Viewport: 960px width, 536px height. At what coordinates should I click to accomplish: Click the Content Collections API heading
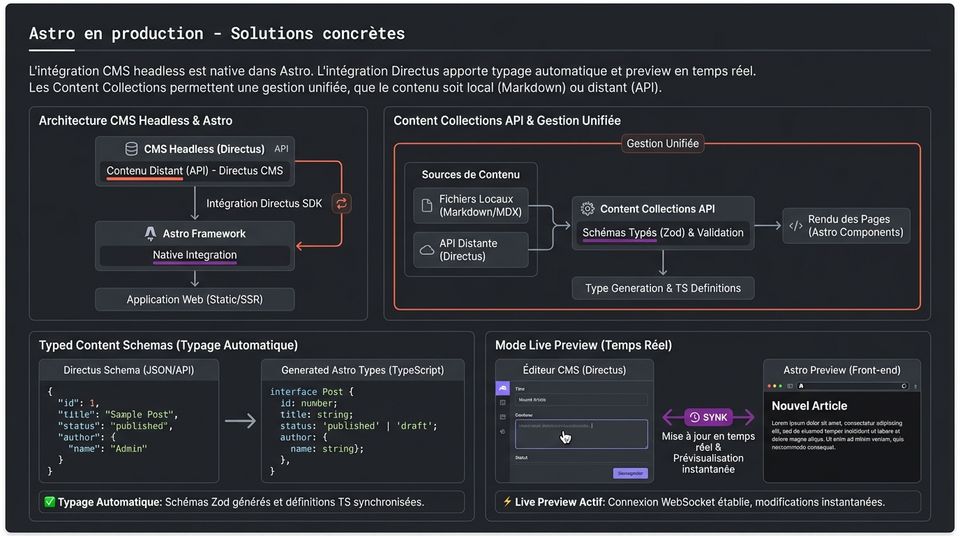[657, 209]
